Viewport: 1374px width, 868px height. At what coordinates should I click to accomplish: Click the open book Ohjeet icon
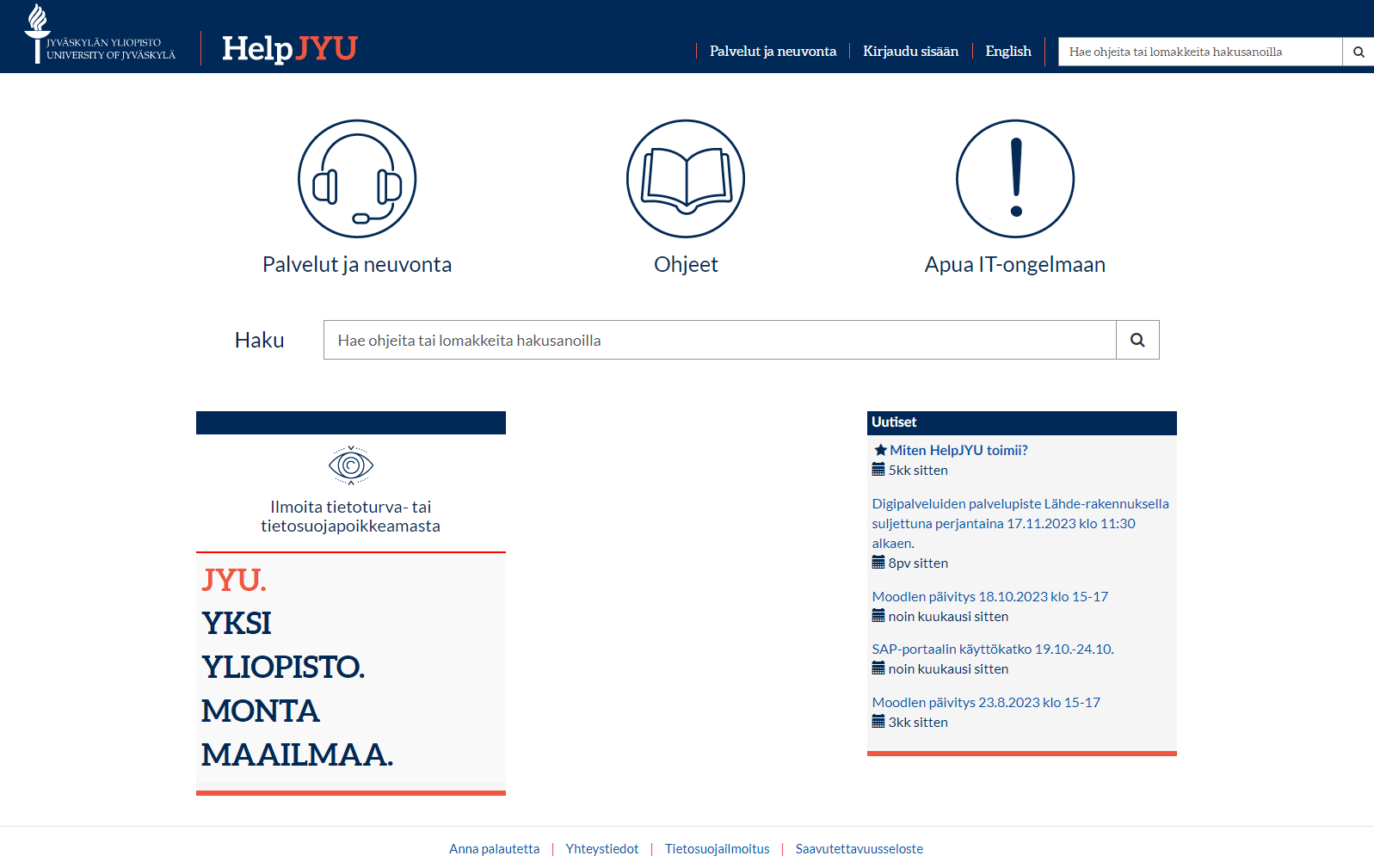[x=686, y=179]
